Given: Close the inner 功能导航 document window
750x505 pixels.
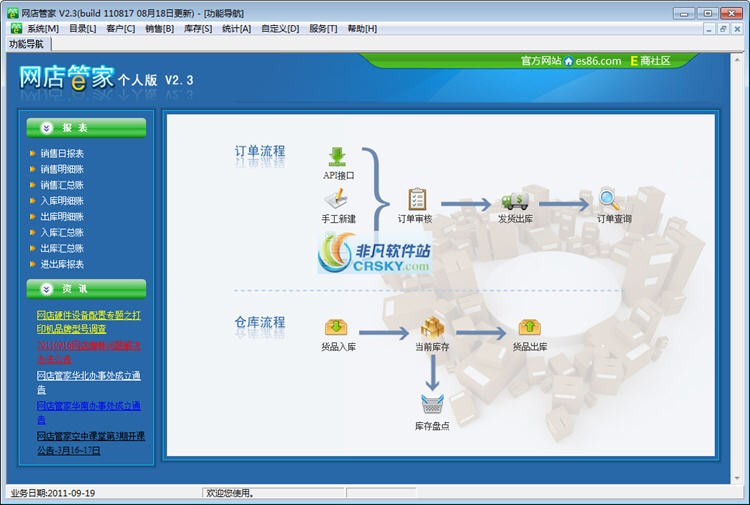Looking at the screenshot, I should pos(737,29).
